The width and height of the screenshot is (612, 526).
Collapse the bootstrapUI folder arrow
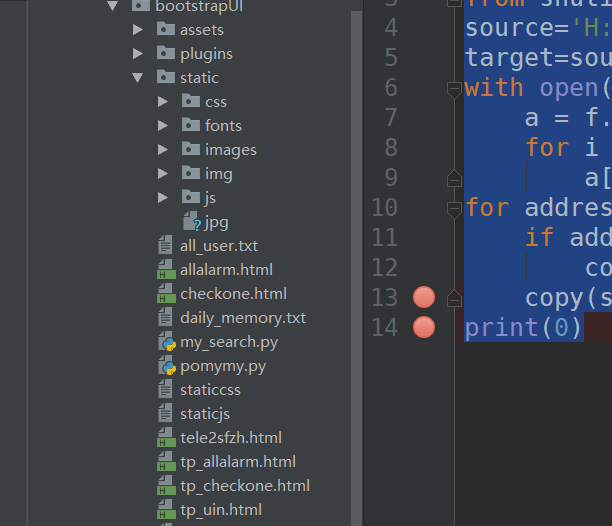pos(113,5)
